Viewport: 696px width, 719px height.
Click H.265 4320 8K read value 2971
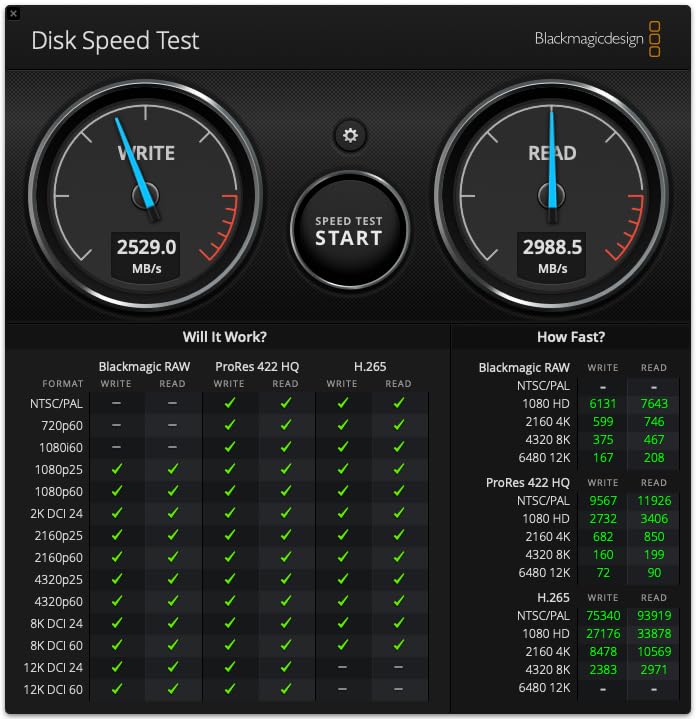click(654, 670)
